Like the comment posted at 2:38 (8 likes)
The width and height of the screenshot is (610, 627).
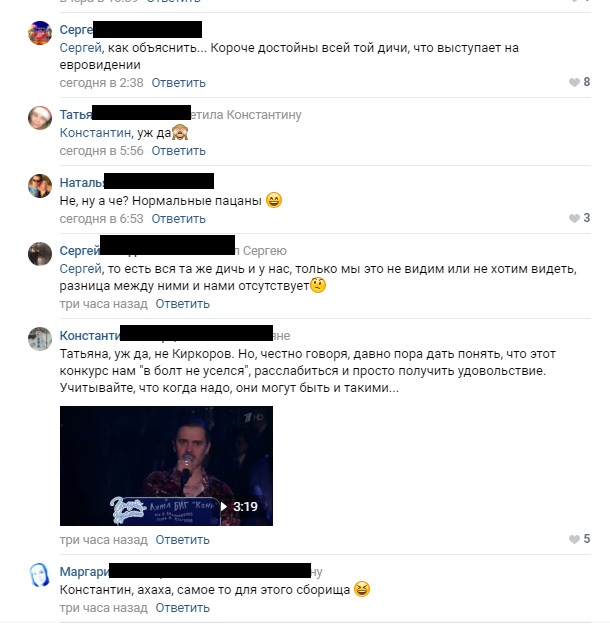[x=579, y=82]
